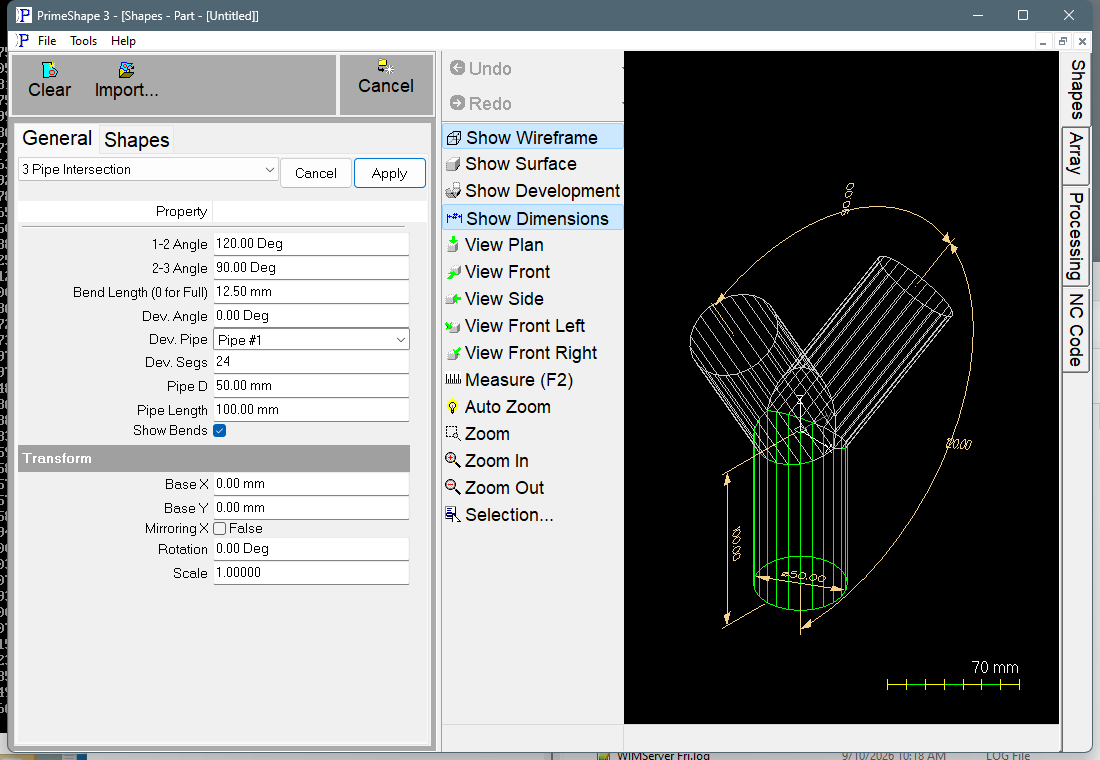Screen dimensions: 1100x760
Task: Click Auto Zoom lightbulb icon
Action: (453, 407)
